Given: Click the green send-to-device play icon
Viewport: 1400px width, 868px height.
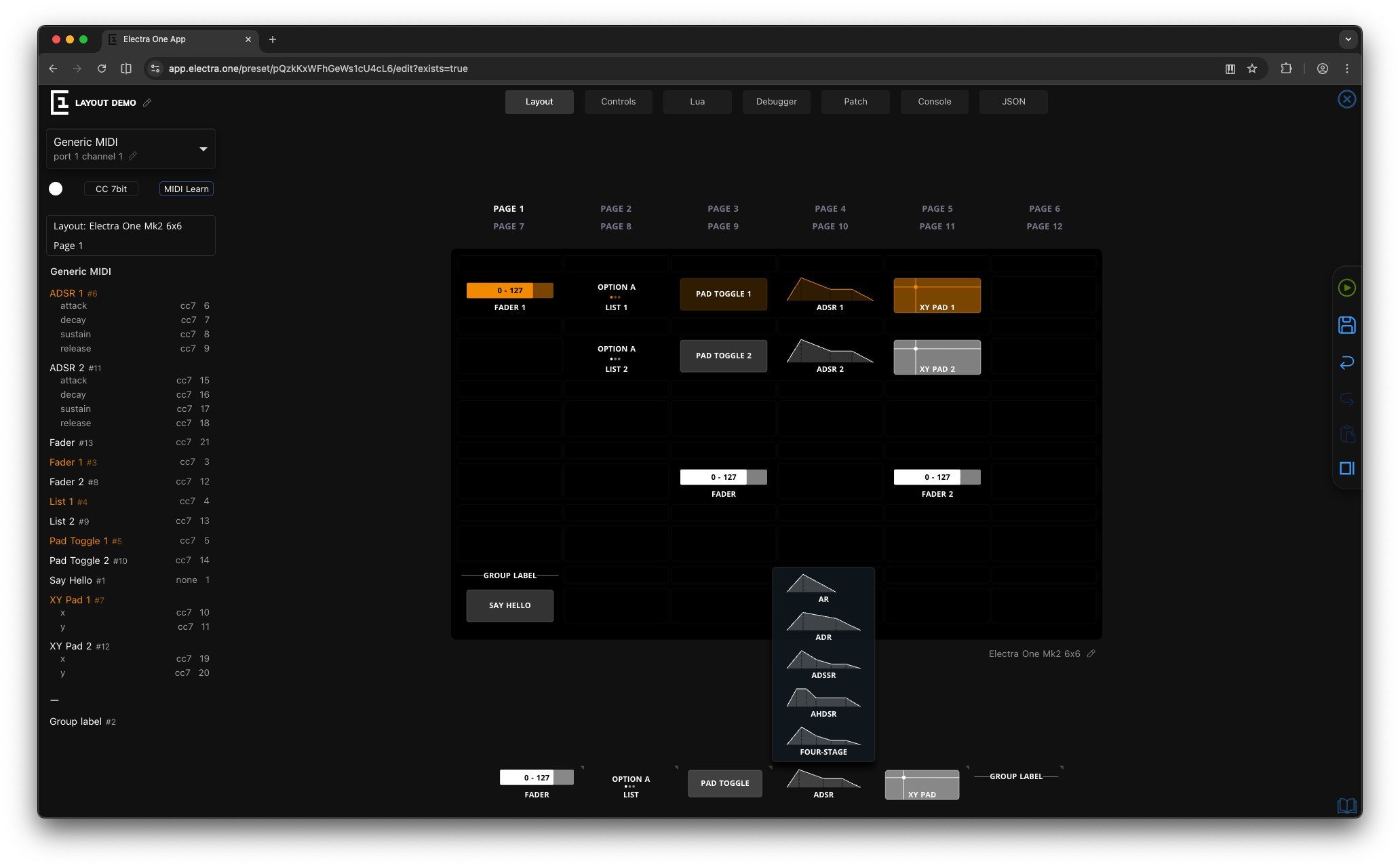Looking at the screenshot, I should pos(1346,288).
